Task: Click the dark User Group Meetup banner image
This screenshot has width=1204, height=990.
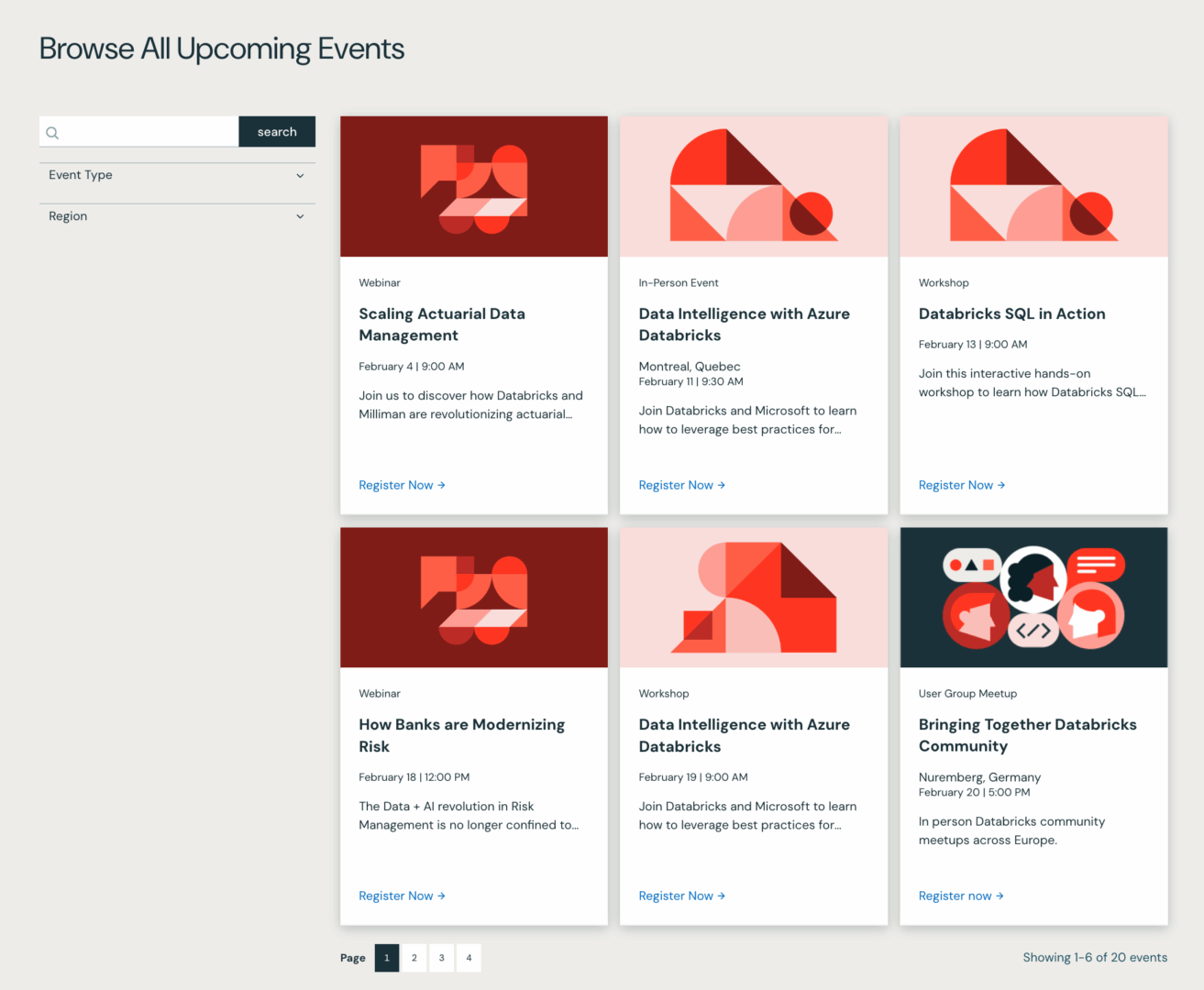Action: point(1033,597)
